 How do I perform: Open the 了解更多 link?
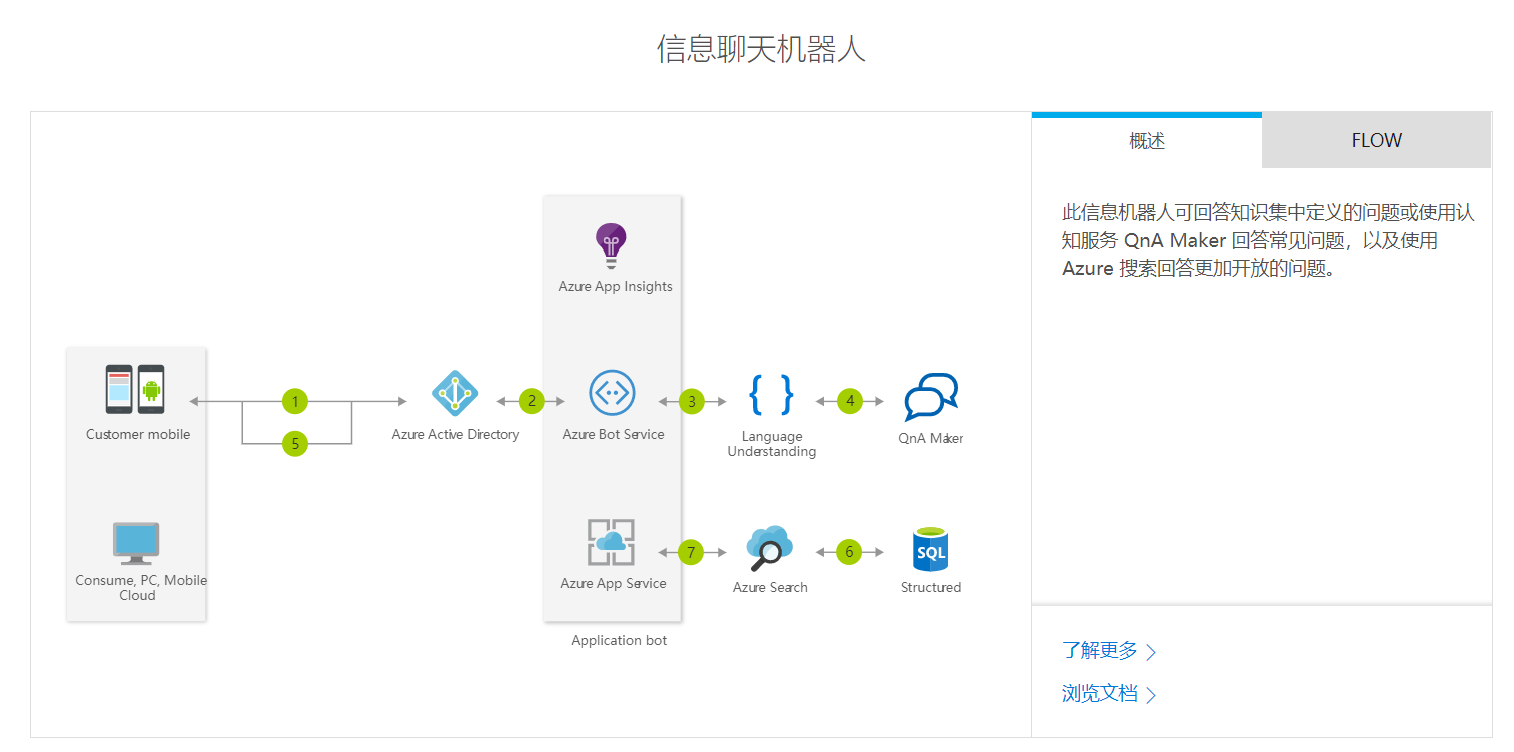click(1102, 650)
